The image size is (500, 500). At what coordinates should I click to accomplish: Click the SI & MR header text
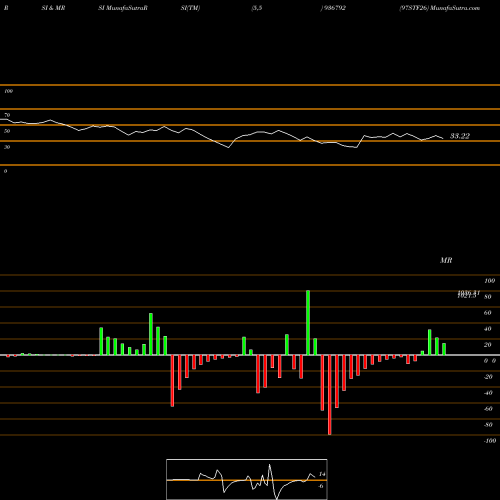click(x=53, y=8)
